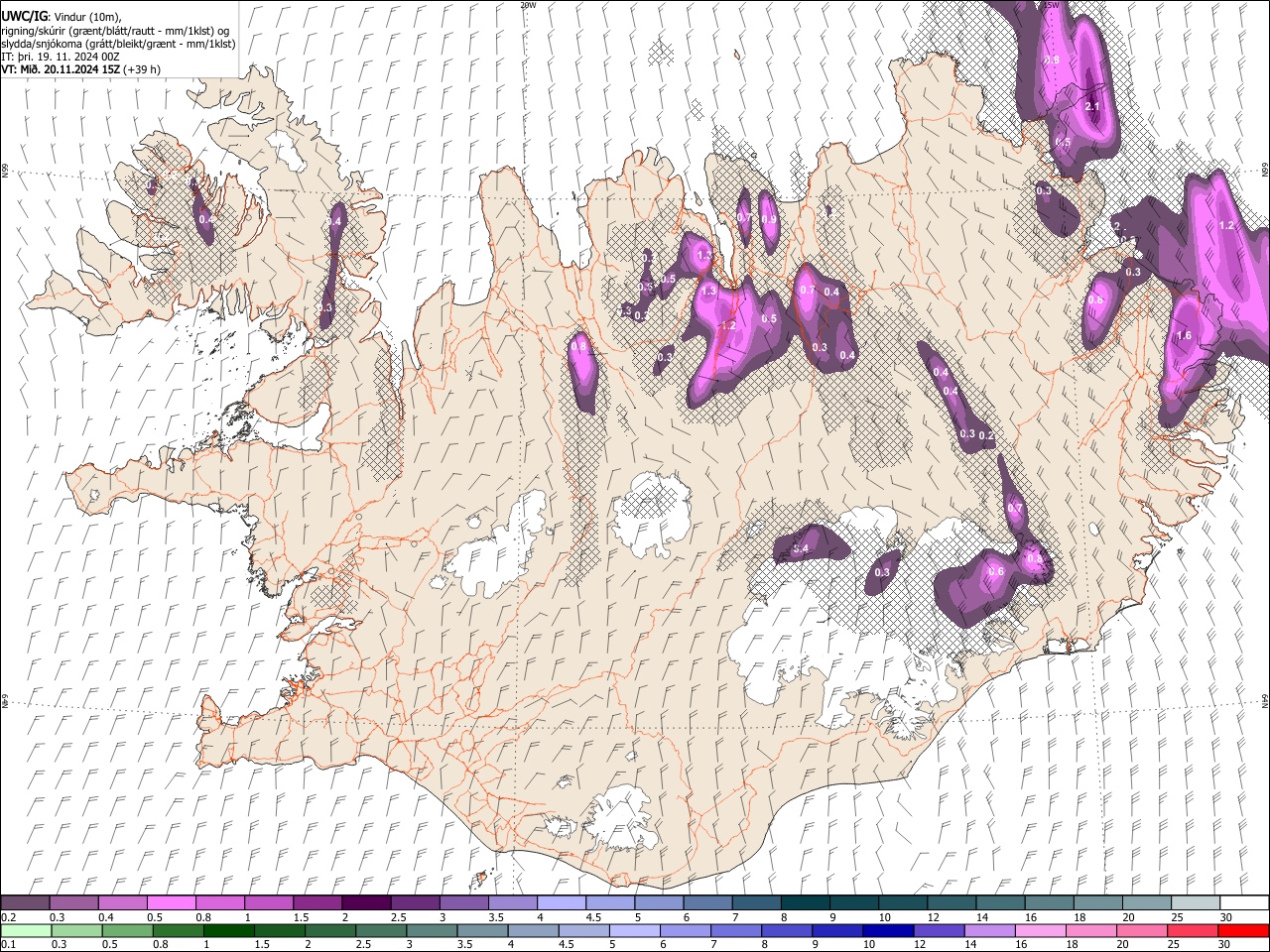Viewport: 1270px width, 952px height.
Task: Pick the snow legend swatch for 6–7
Action: coord(707,903)
